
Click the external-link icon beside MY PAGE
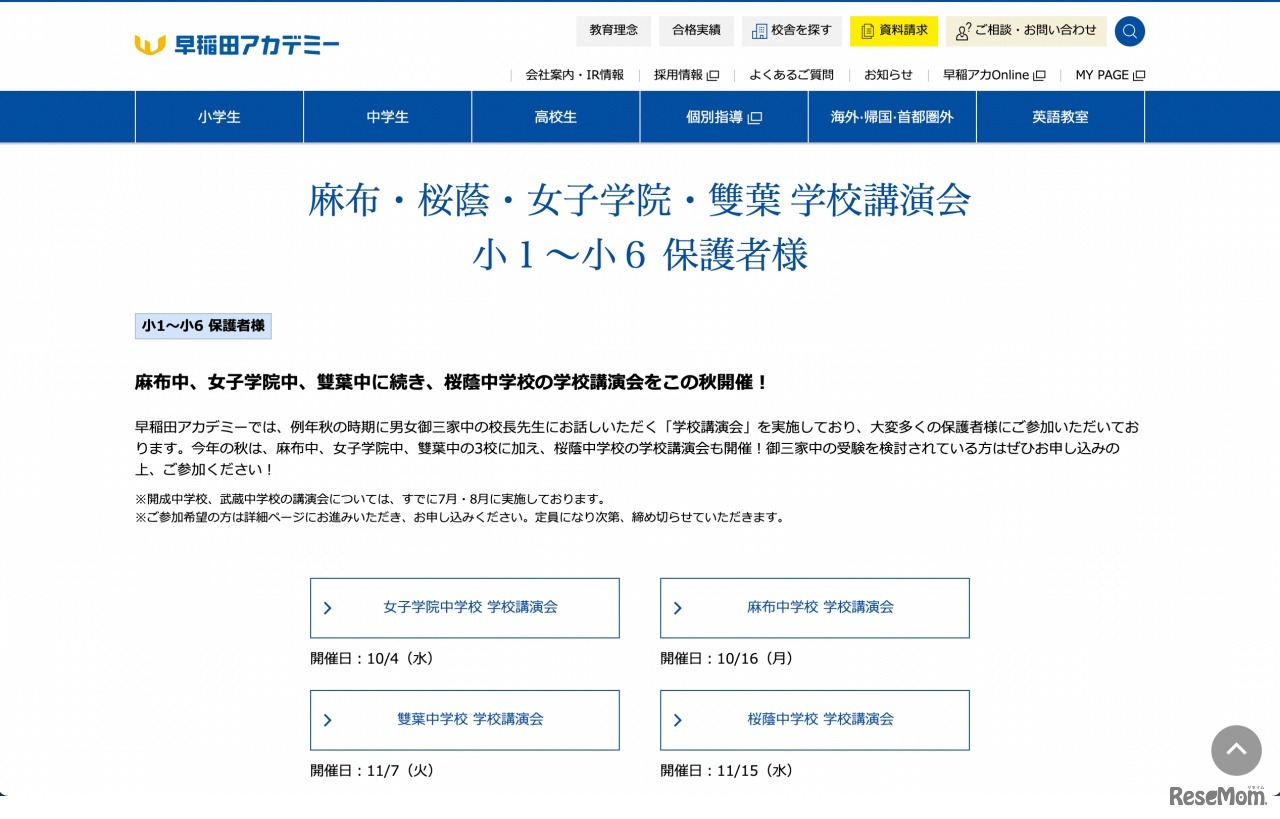coord(1139,74)
